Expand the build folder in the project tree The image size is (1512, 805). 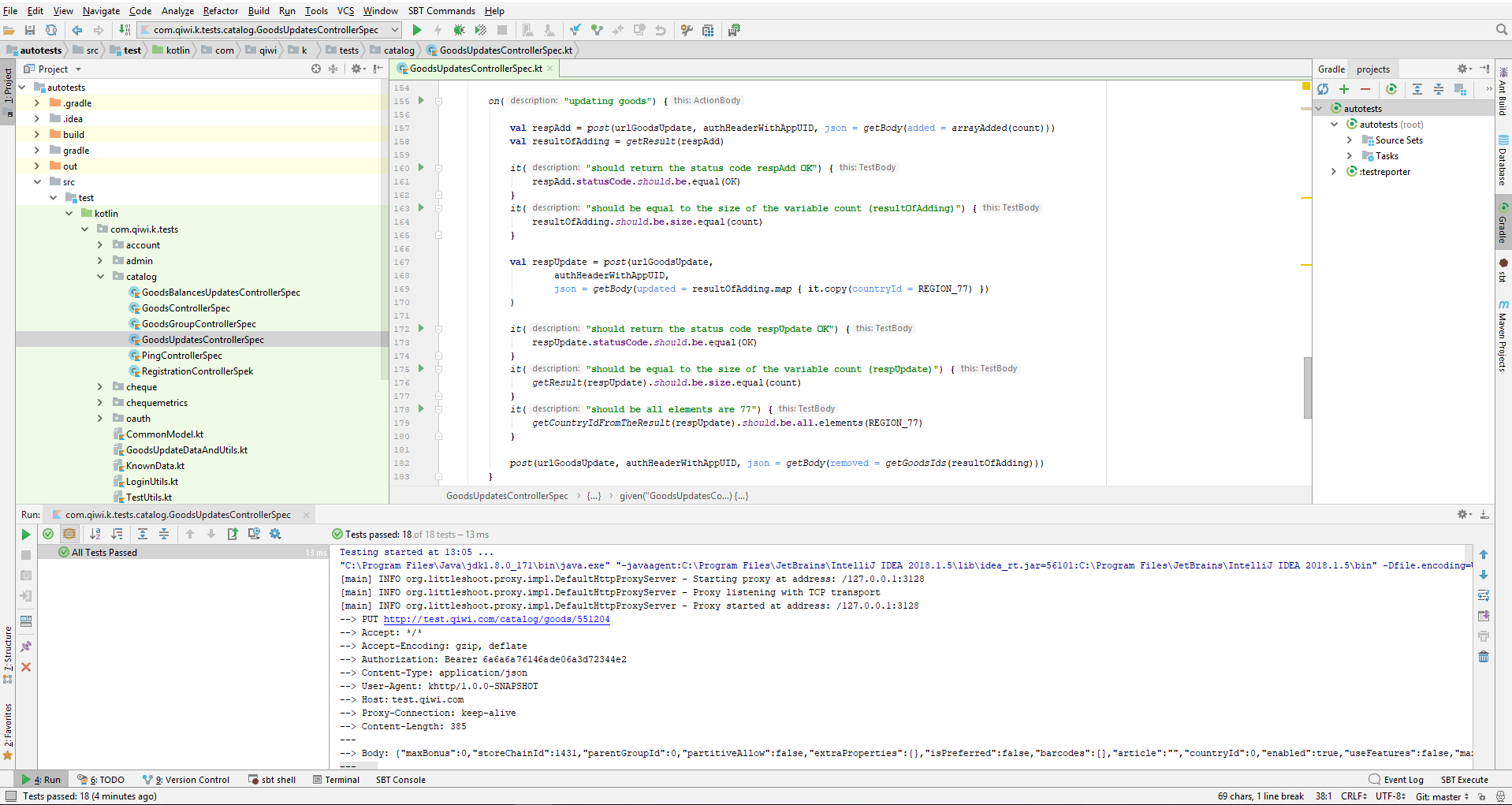tap(37, 135)
